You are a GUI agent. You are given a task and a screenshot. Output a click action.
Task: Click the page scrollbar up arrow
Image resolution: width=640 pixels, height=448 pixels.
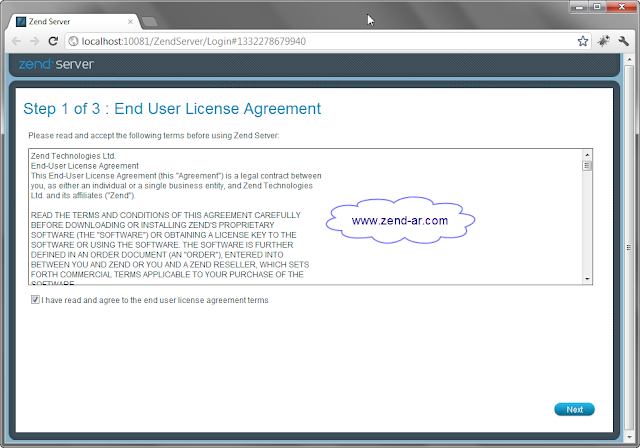pyautogui.click(x=629, y=60)
